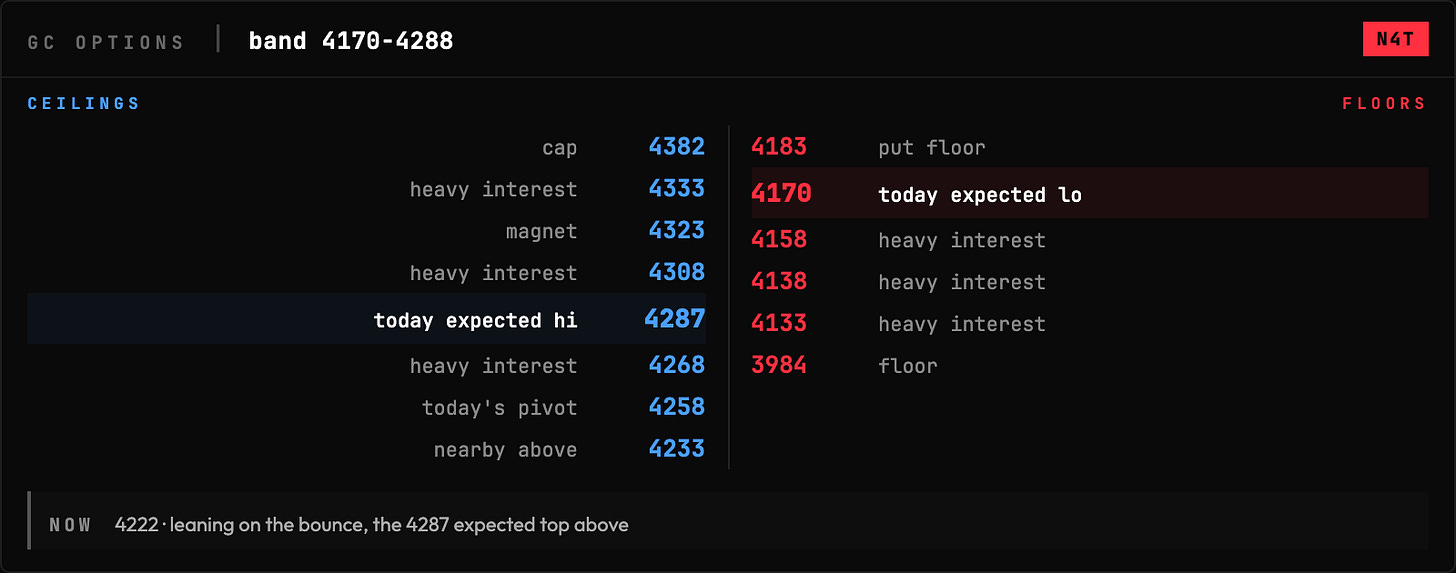Image resolution: width=1456 pixels, height=573 pixels.
Task: Click the band 4170-4288 heading
Action: 351,41
